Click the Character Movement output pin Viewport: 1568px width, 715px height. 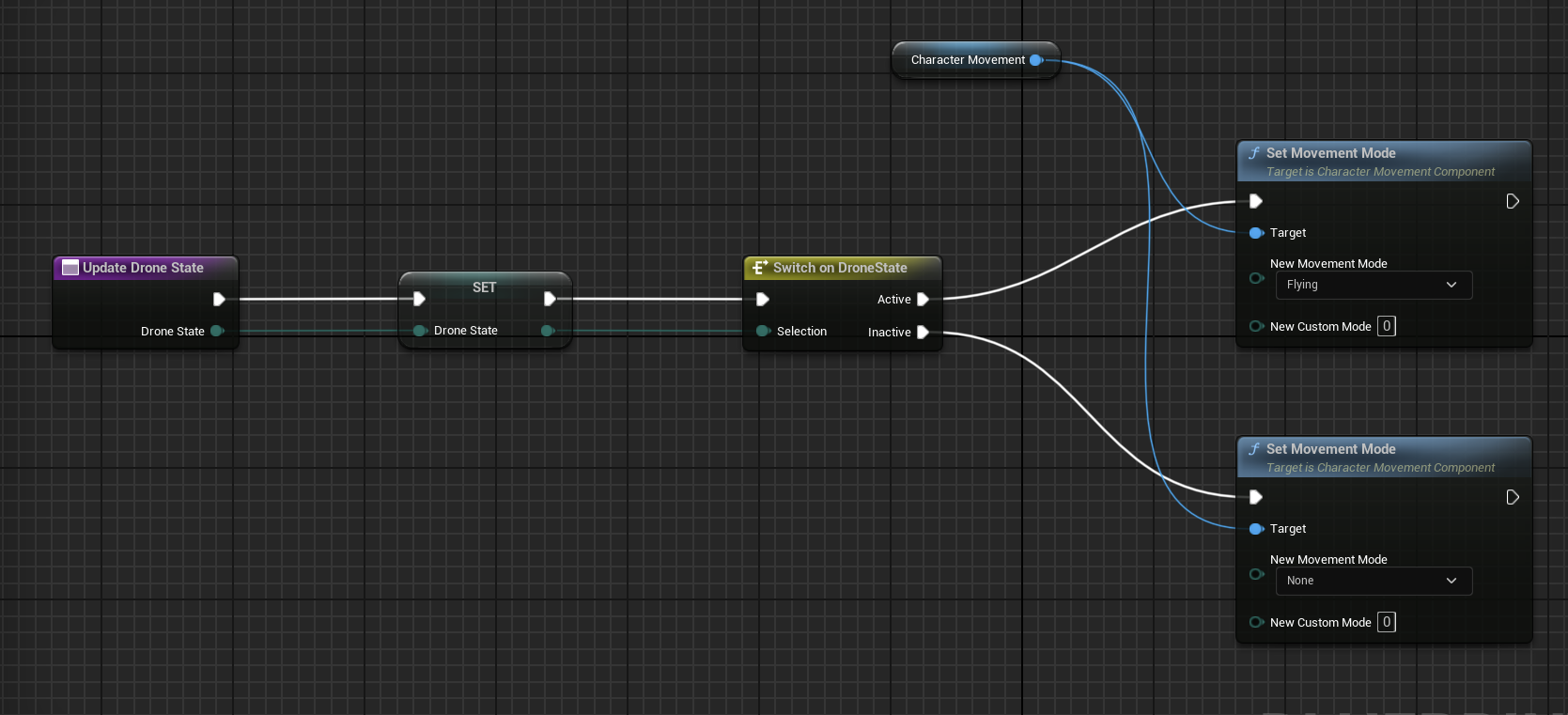pos(1035,60)
